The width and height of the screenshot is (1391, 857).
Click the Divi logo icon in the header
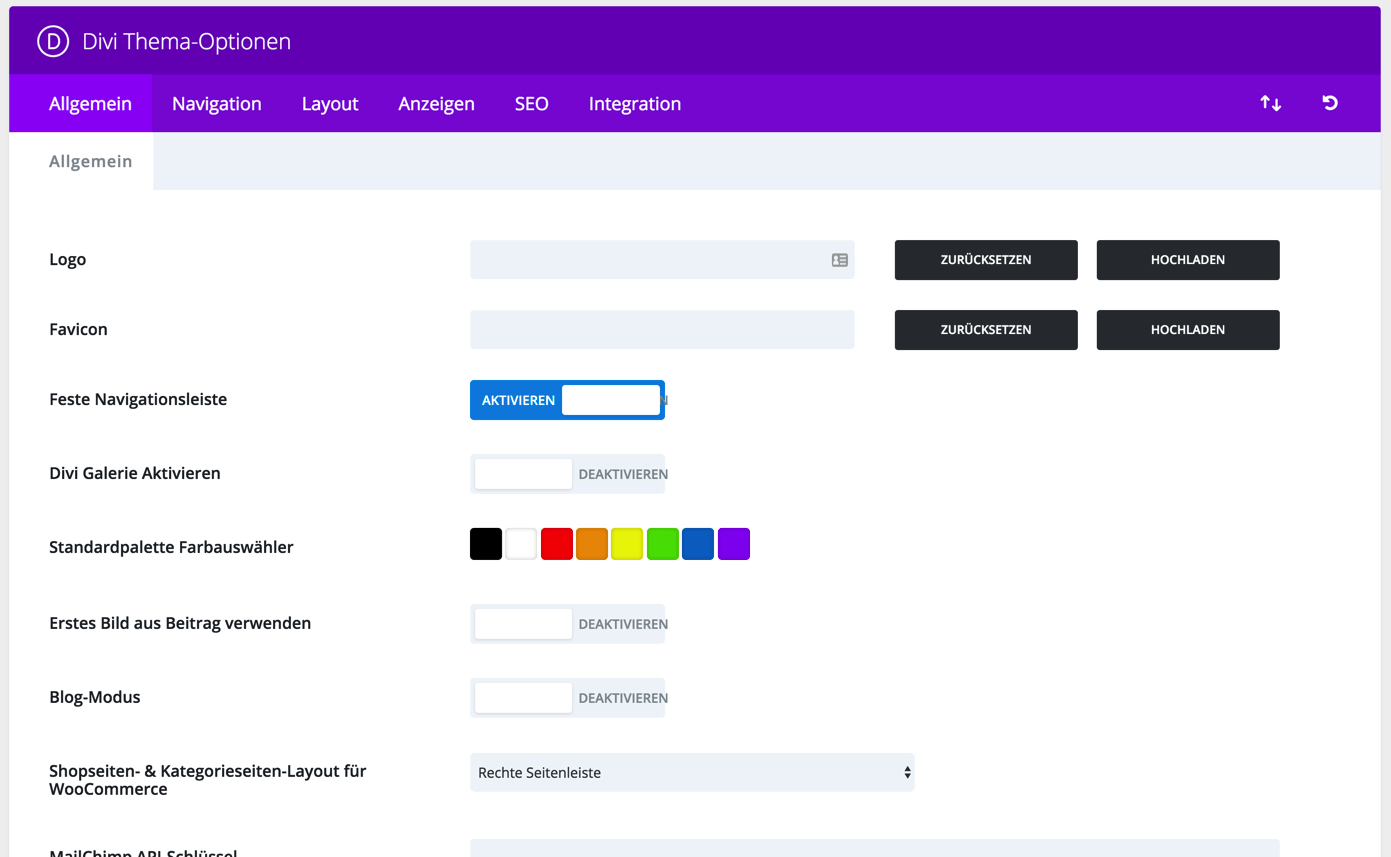pyautogui.click(x=50, y=41)
